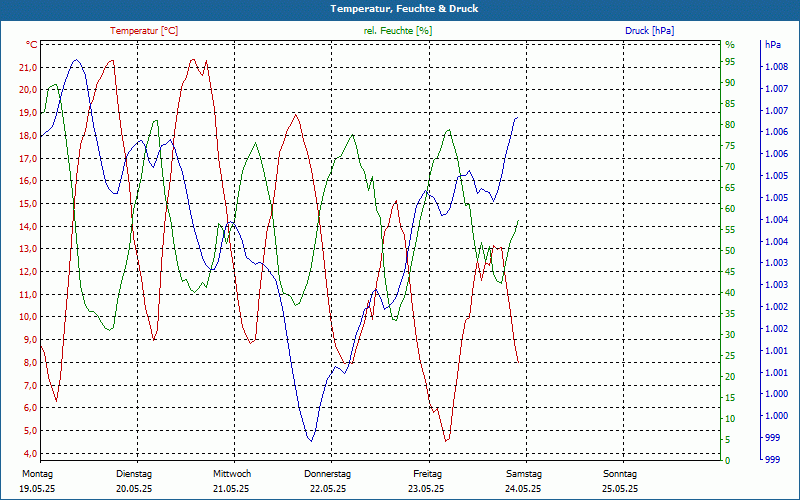Screen dimensions: 800x500
Task: Click the '17,0' temperature axis value
Action: [x=29, y=158]
